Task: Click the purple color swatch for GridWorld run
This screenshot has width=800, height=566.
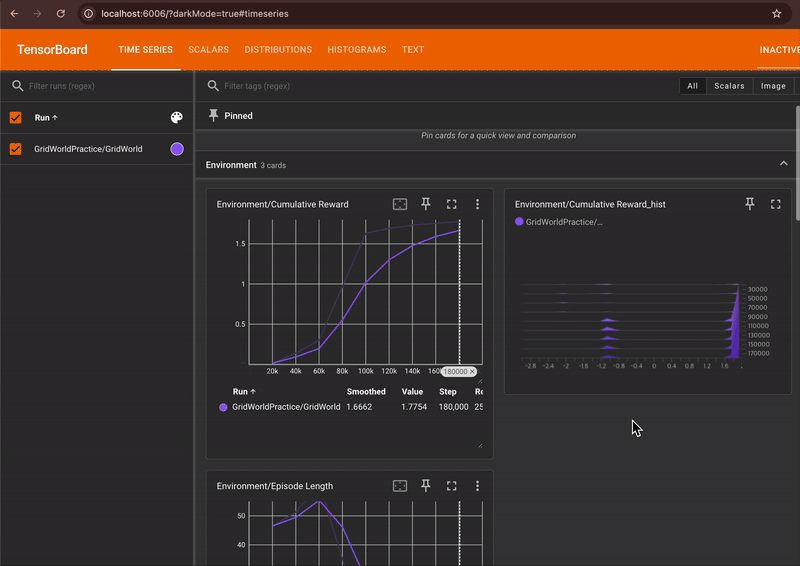Action: [x=177, y=149]
